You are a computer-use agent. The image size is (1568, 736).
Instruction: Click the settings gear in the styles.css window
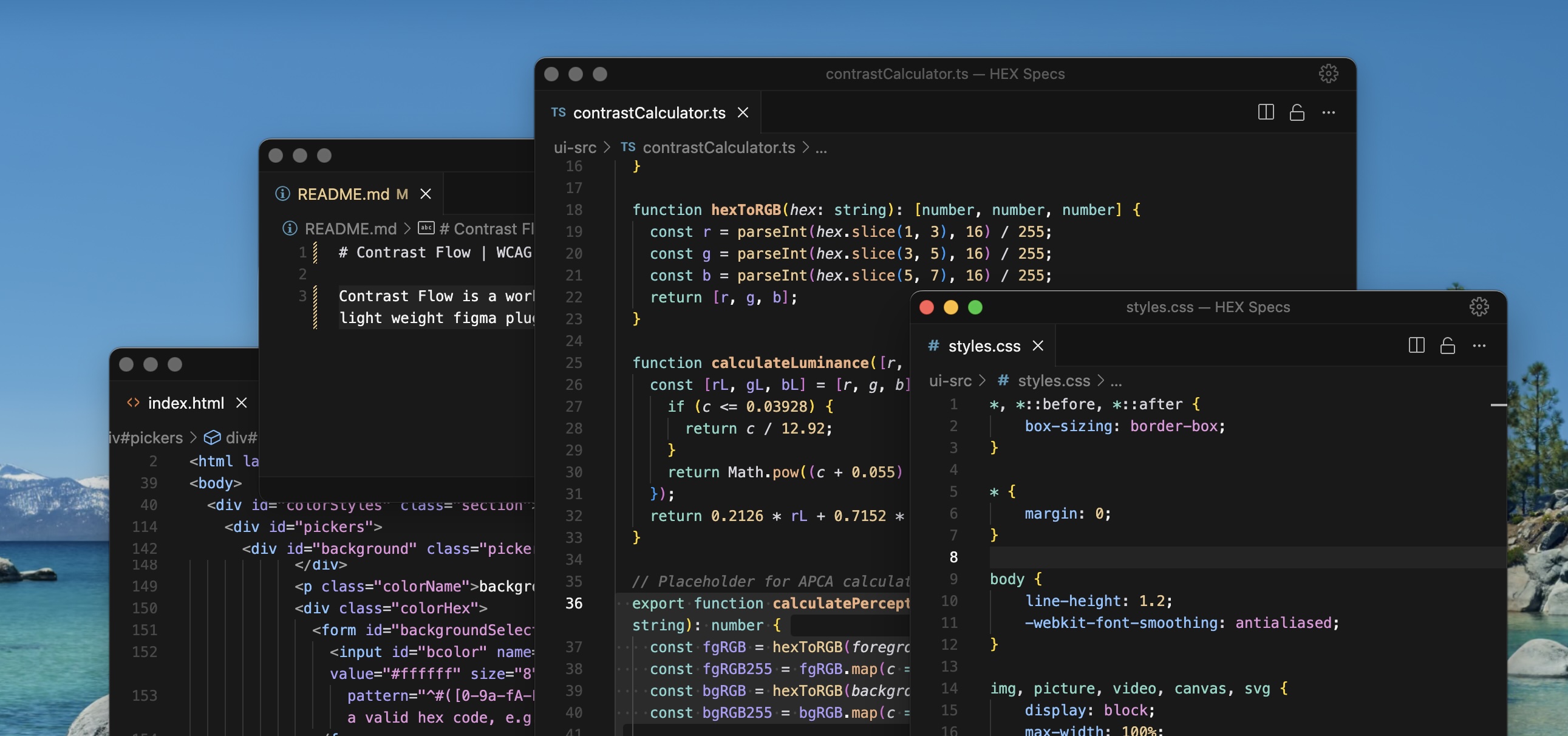[1479, 307]
